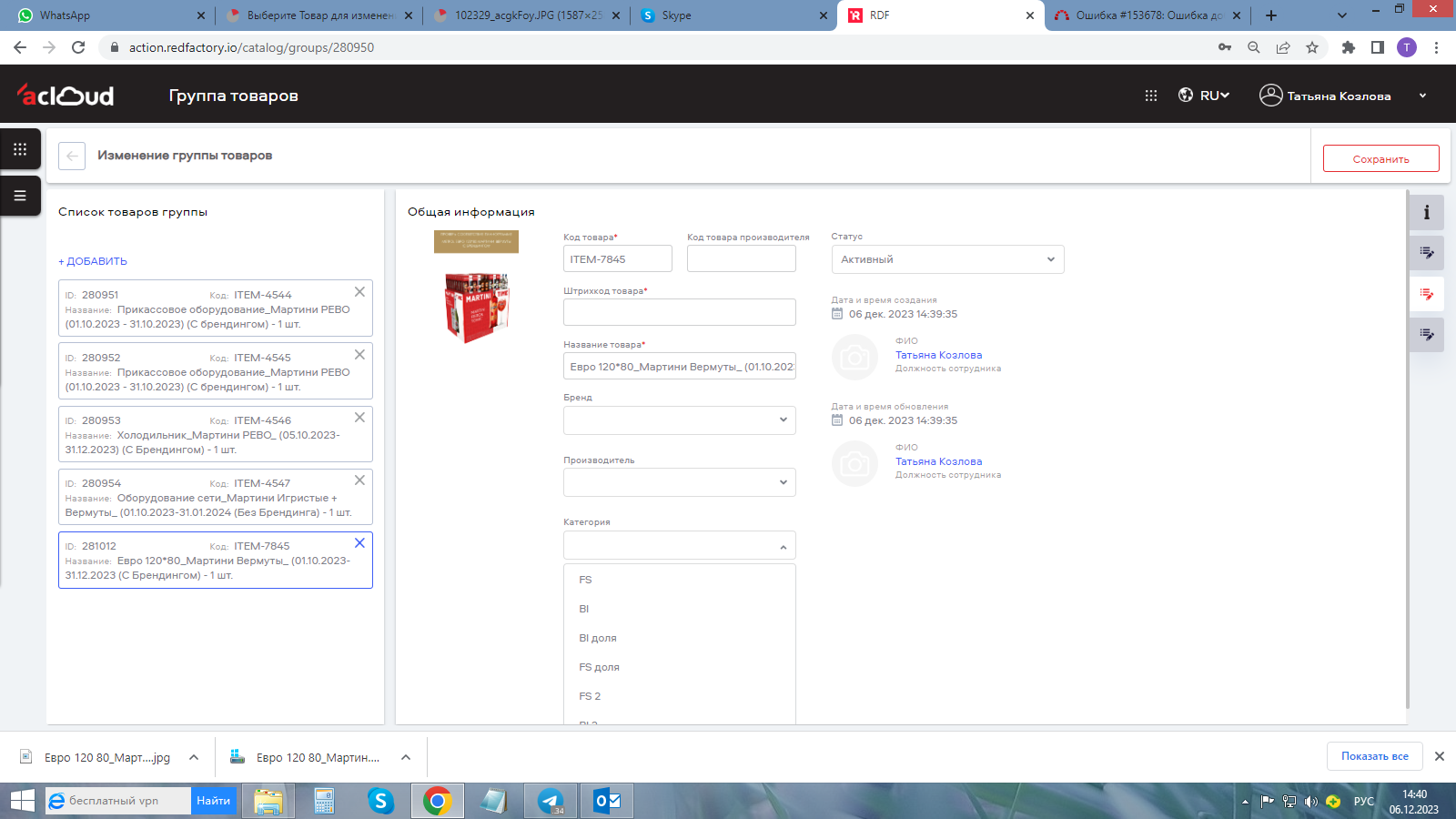The width and height of the screenshot is (1456, 819).
Task: Click the creator's camera avatar placeholder
Action: [x=854, y=357]
